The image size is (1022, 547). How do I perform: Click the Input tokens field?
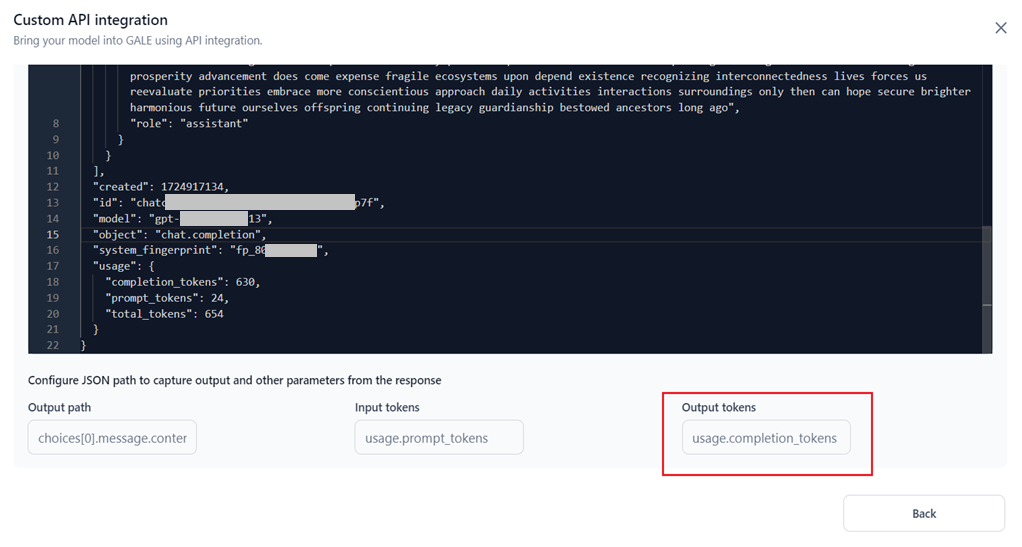tap(439, 438)
